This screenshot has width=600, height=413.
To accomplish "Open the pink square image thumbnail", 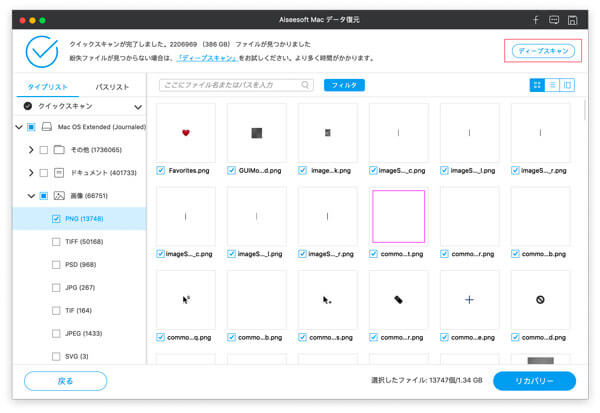I will tap(398, 216).
